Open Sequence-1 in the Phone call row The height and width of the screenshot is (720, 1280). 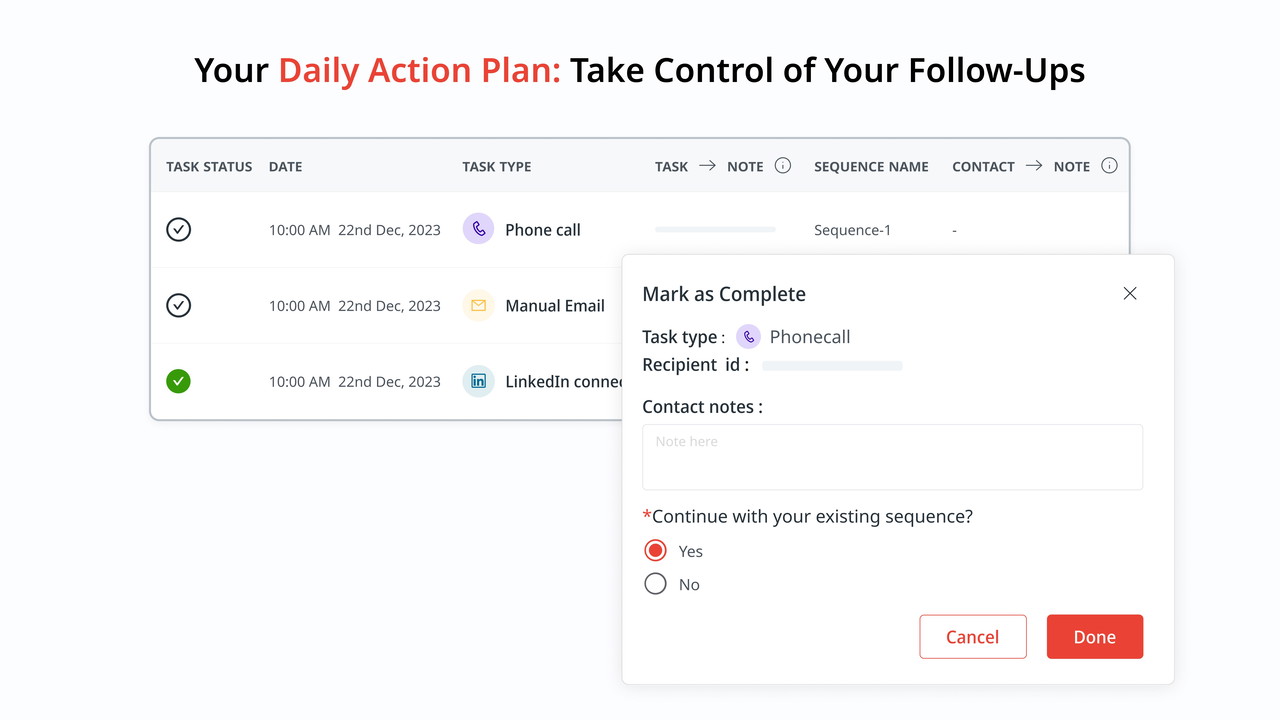click(x=852, y=230)
